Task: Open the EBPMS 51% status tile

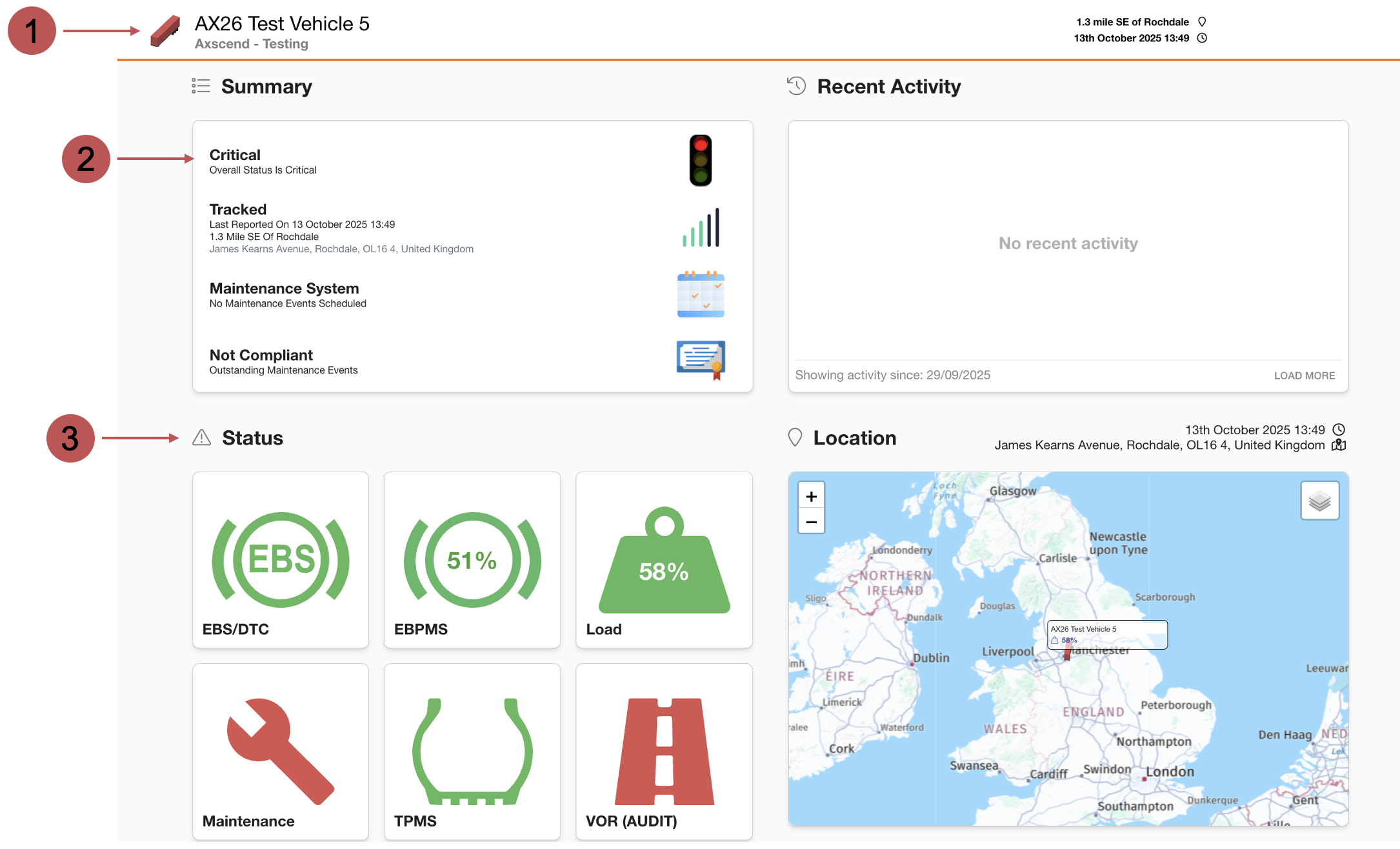Action: pyautogui.click(x=472, y=559)
